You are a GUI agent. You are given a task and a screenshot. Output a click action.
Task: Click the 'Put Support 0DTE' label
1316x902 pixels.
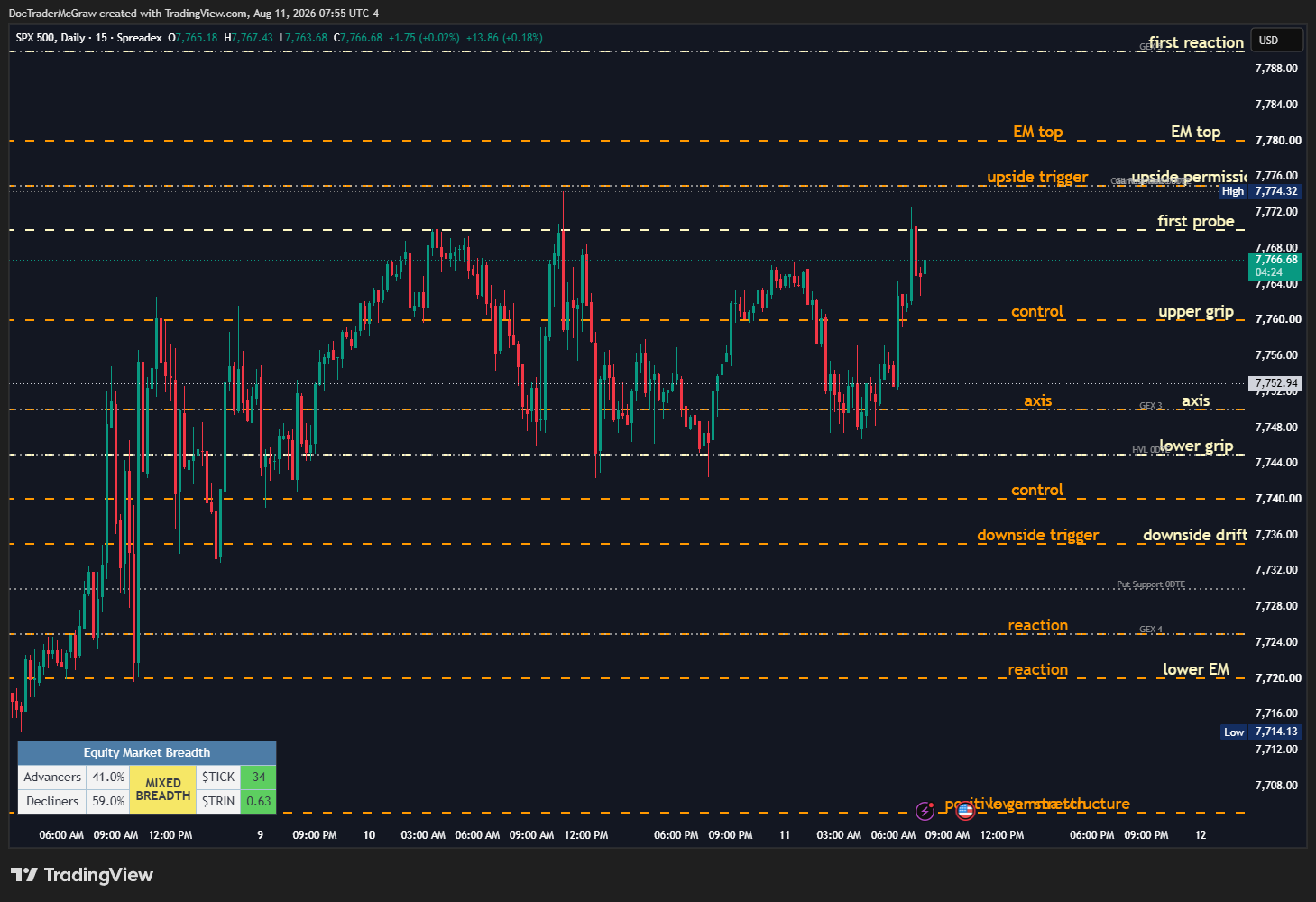point(1151,584)
